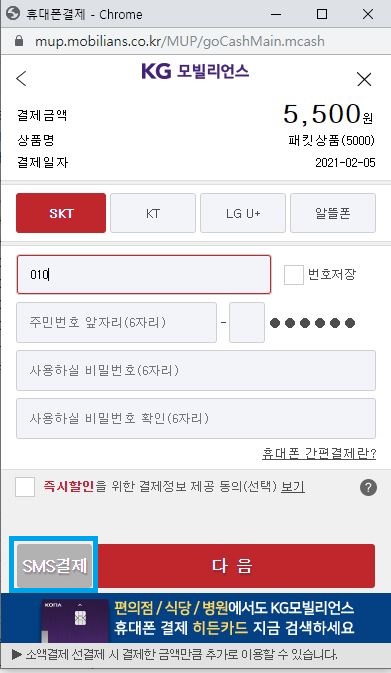This screenshot has height=673, width=391.
Task: Select the 알뜰폰 carrier tab
Action: point(333,213)
